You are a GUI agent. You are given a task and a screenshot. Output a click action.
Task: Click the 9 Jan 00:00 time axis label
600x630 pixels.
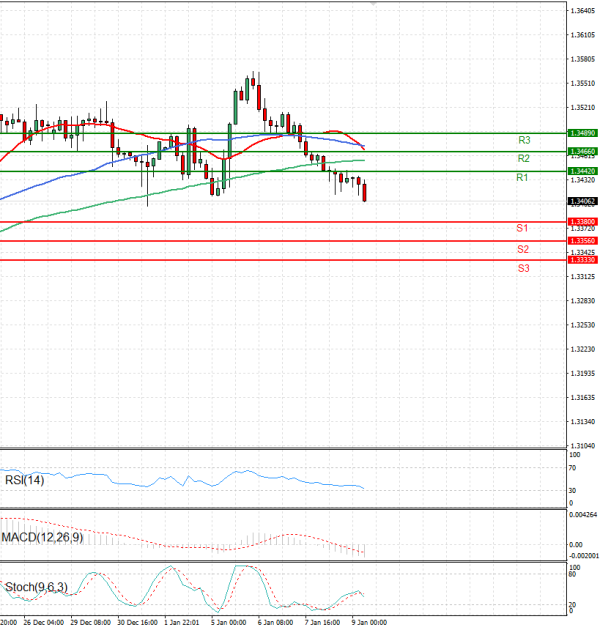click(367, 621)
